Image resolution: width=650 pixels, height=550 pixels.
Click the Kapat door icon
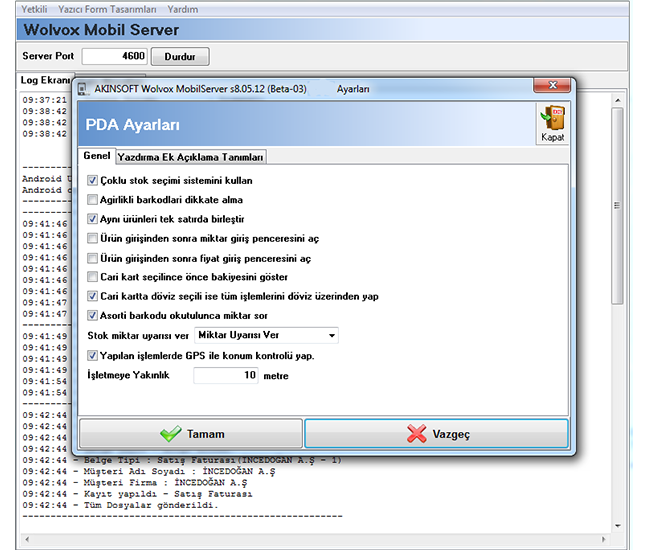click(x=553, y=124)
